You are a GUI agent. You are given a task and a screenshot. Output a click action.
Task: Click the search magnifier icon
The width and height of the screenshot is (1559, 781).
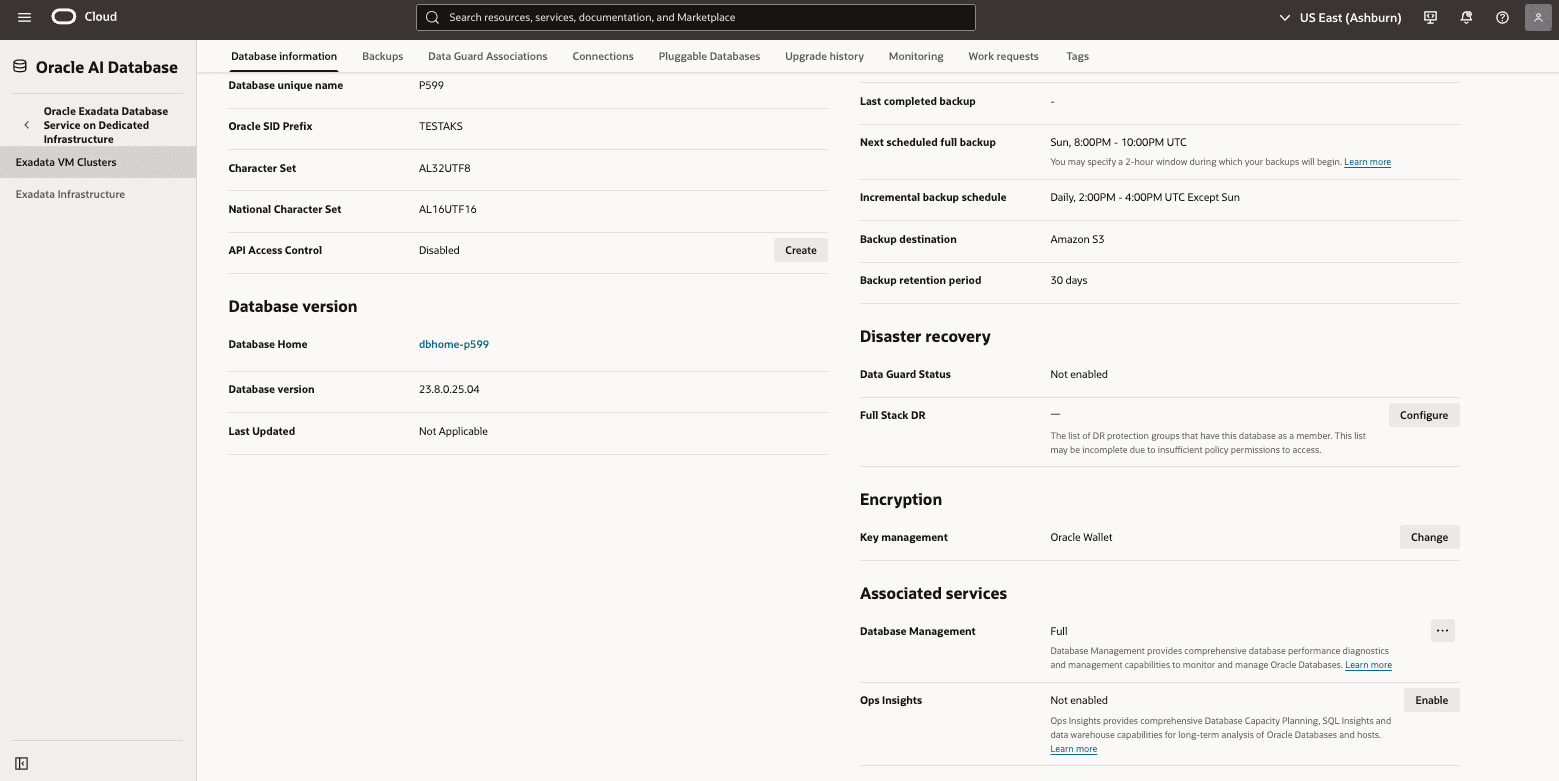(x=432, y=17)
